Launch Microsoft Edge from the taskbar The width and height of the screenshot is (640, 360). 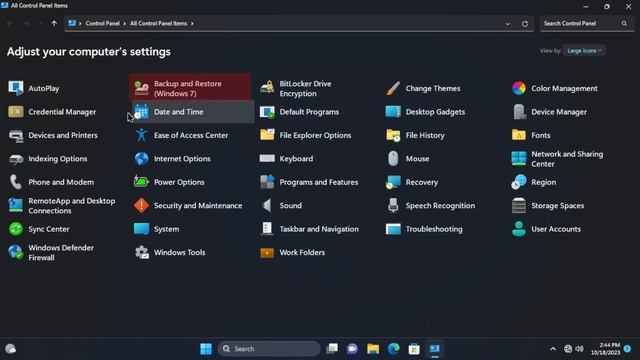click(x=393, y=349)
